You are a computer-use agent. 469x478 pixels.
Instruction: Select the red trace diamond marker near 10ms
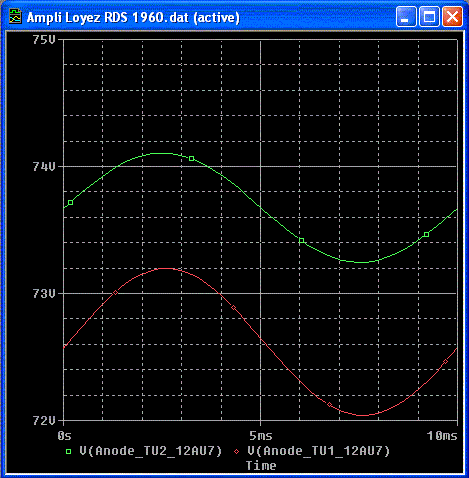coord(445,362)
